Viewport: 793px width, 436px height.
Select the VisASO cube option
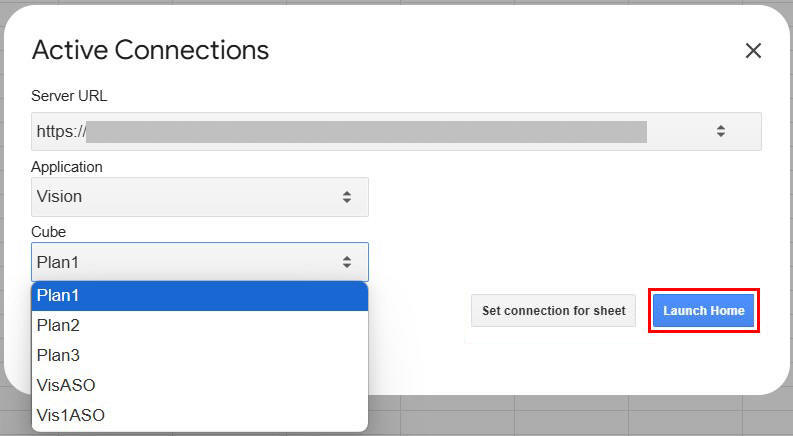199,385
